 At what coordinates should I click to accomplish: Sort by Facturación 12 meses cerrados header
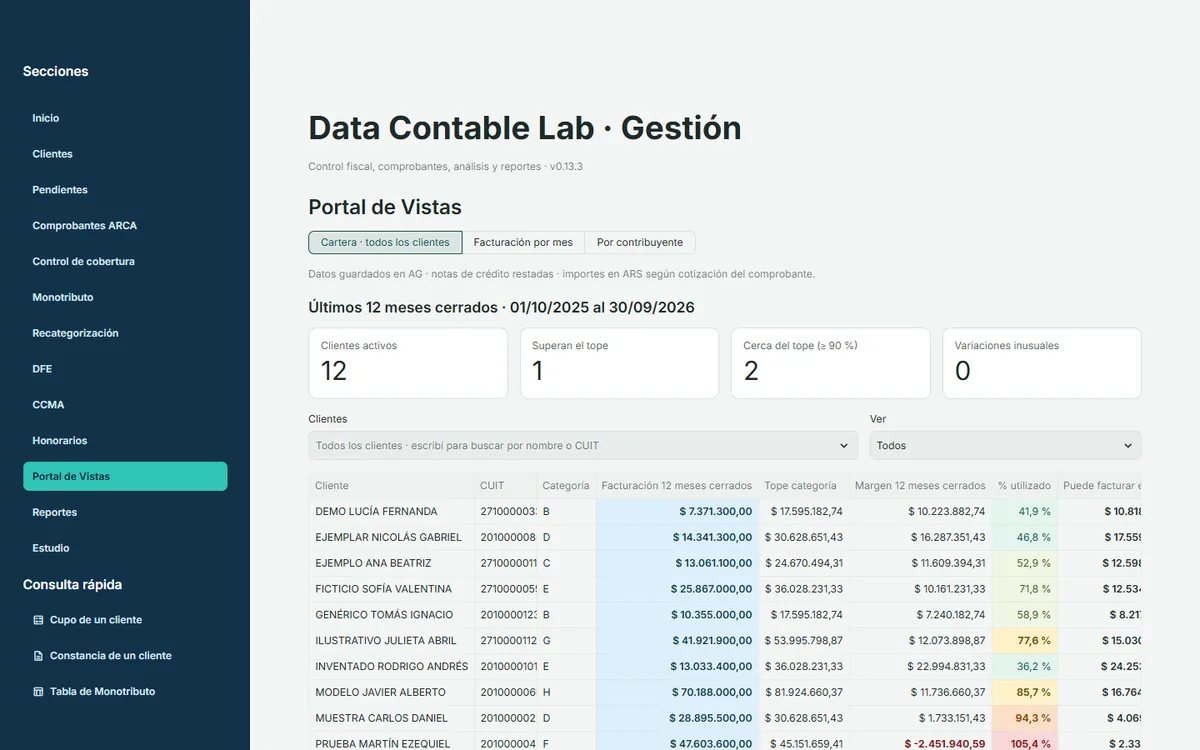[677, 486]
